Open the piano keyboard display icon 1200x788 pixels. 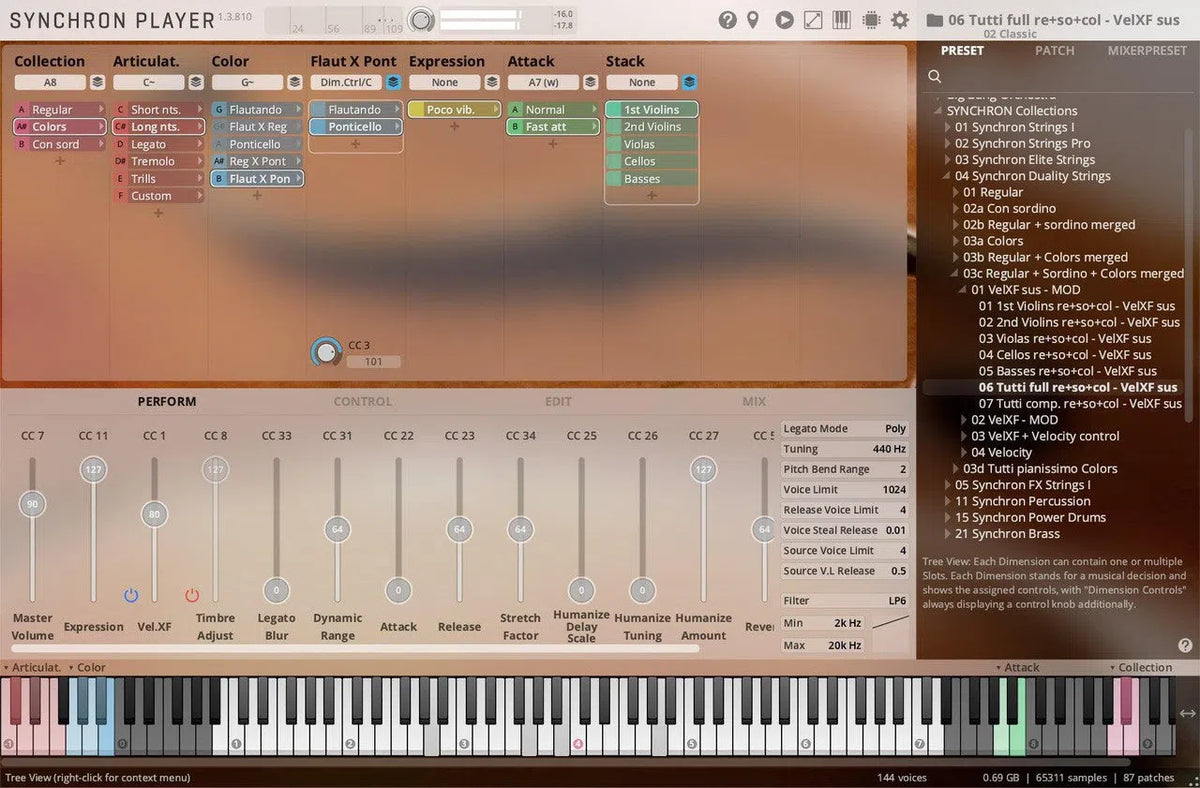[x=841, y=19]
